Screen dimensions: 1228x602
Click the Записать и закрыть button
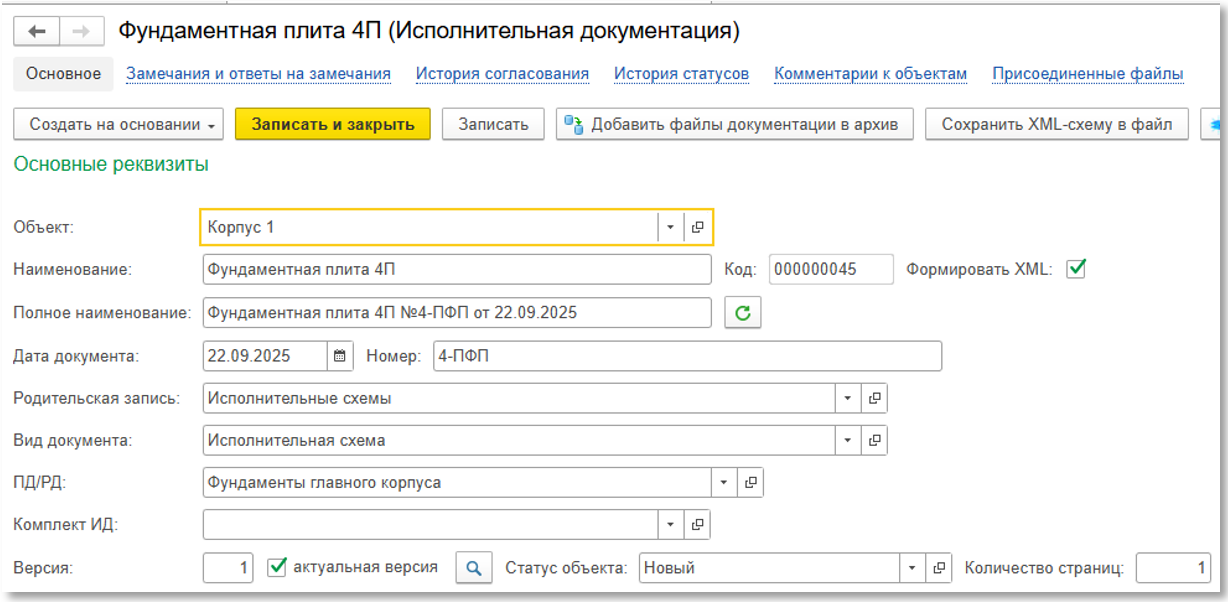click(332, 124)
